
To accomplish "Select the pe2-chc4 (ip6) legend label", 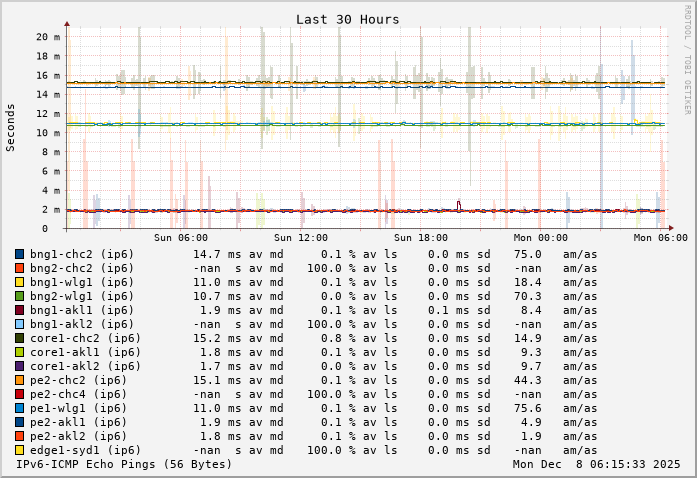I will [78, 394].
